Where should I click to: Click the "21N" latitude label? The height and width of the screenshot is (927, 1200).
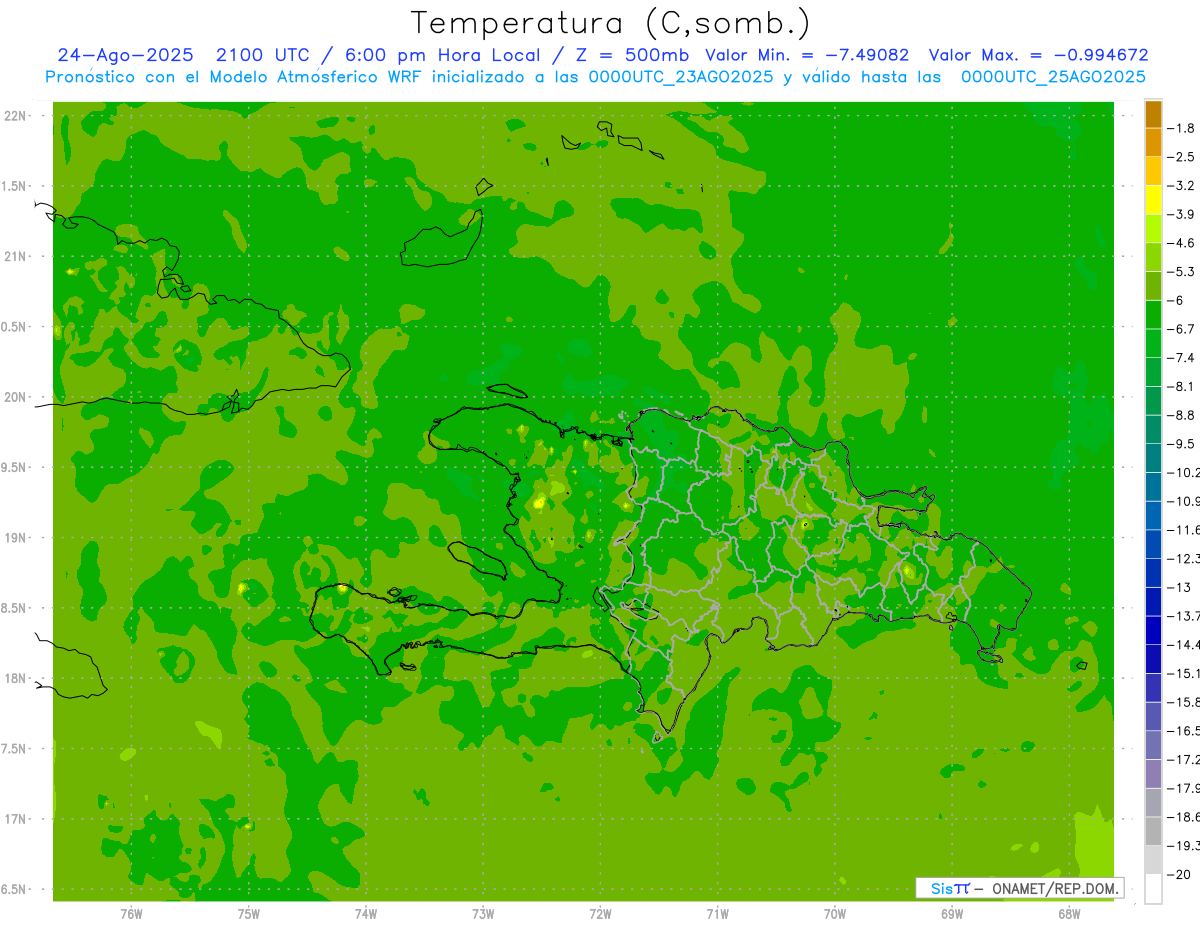[x=15, y=256]
